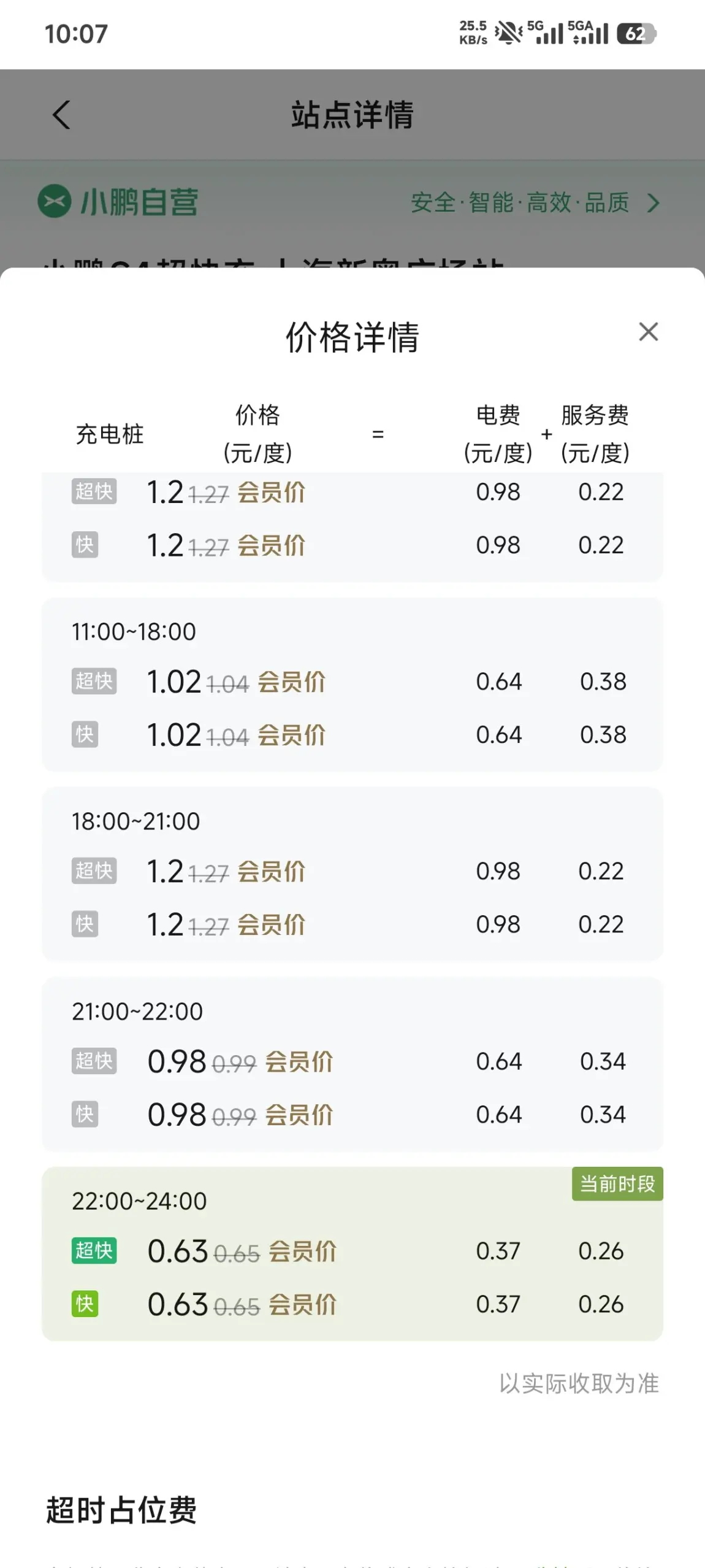Select the 21:00~22:00 time period header
The image size is (705, 1568).
click(x=137, y=1012)
